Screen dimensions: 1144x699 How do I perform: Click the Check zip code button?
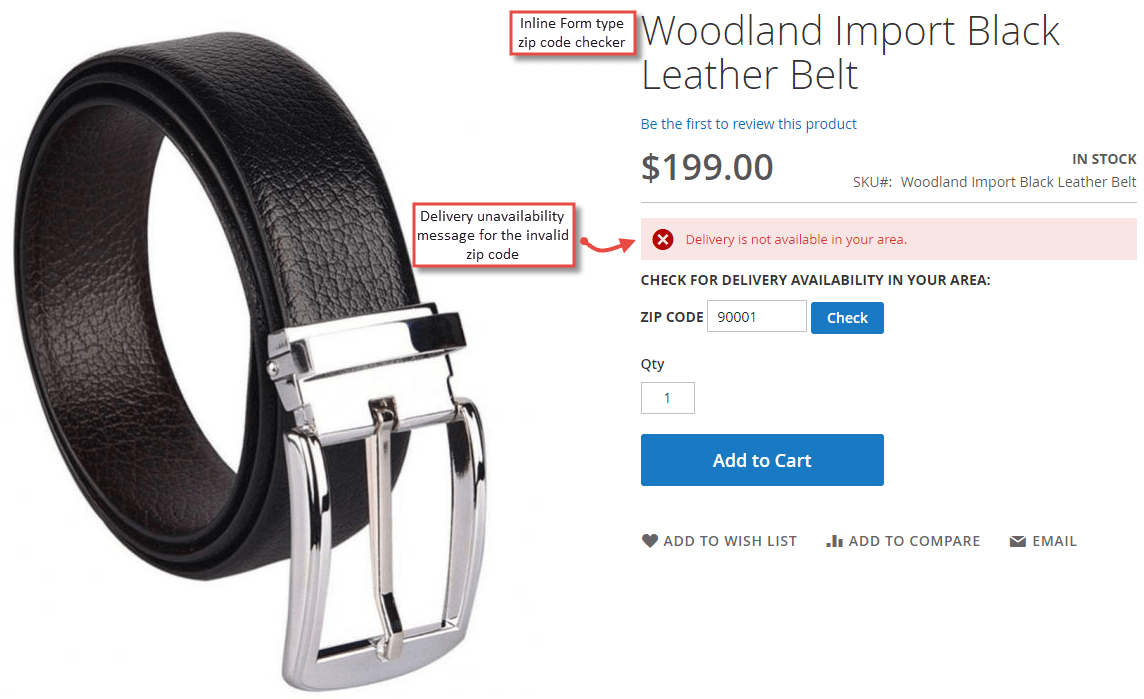847,317
